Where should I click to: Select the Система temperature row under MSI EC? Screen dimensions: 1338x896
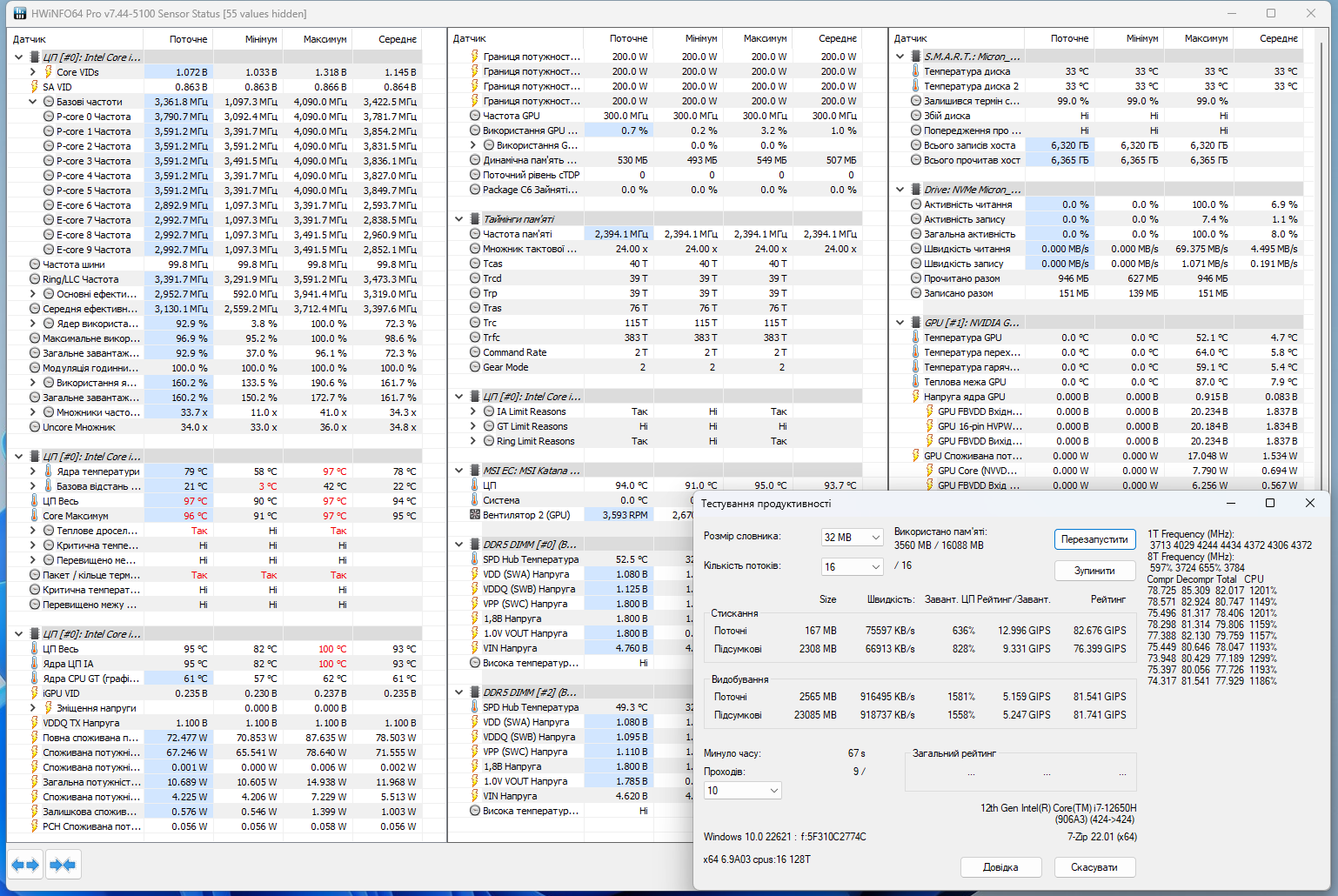571,500
